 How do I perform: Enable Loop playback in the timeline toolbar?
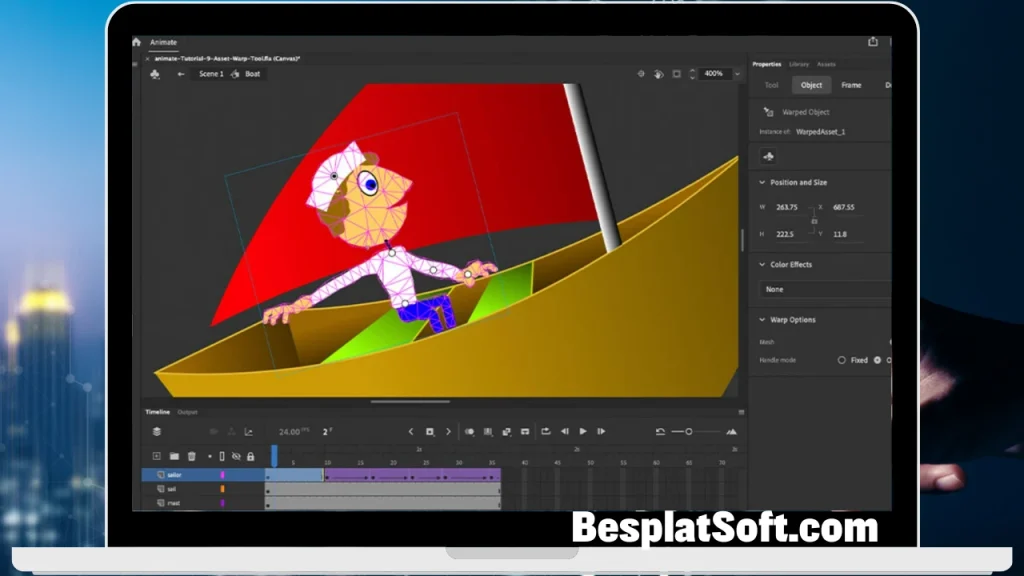(546, 431)
